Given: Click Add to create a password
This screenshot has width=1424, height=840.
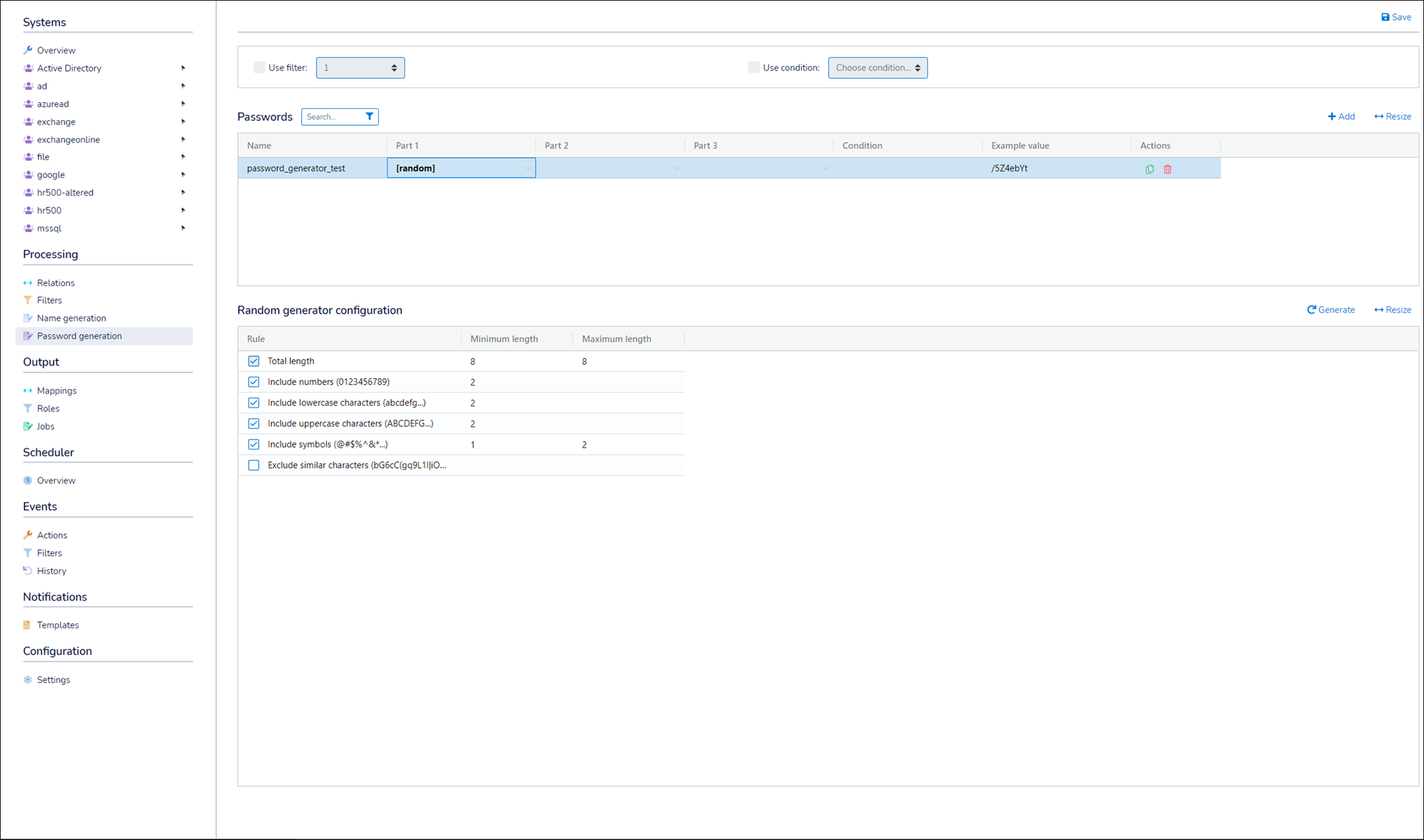Looking at the screenshot, I should 1341,116.
